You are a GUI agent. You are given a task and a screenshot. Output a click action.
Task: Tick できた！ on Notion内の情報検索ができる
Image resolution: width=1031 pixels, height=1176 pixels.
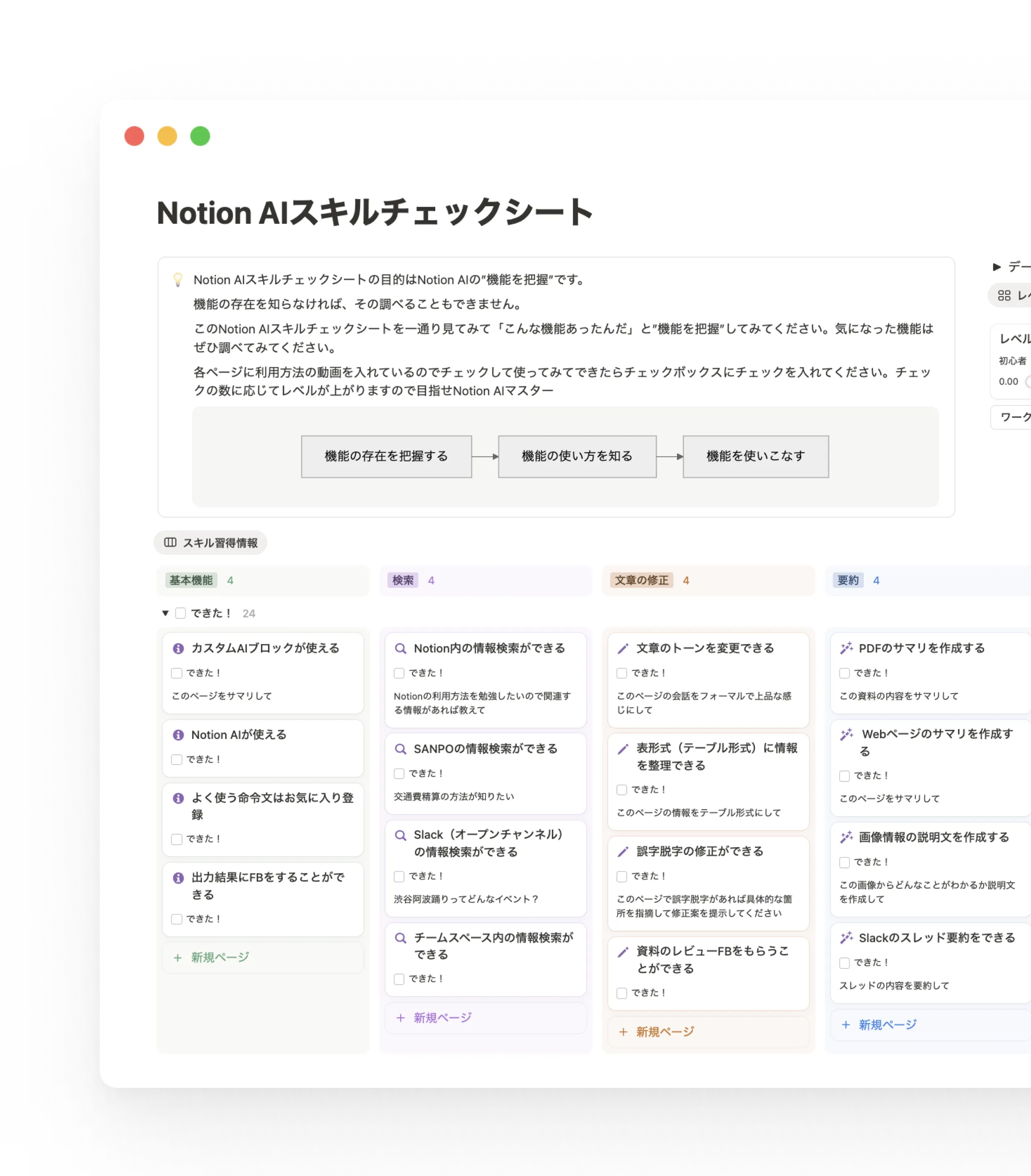[399, 673]
